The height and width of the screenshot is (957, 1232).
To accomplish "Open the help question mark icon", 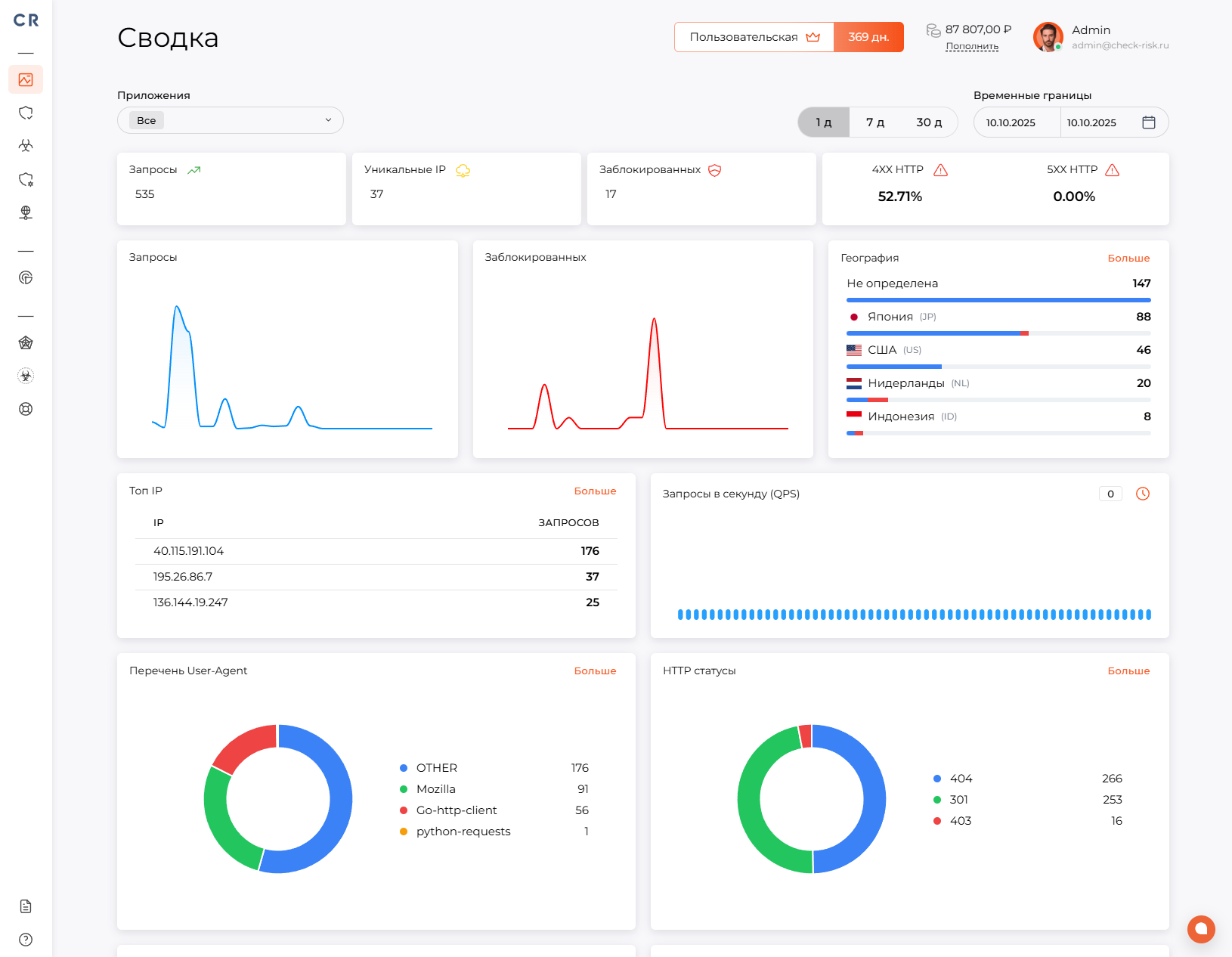I will (x=26, y=940).
